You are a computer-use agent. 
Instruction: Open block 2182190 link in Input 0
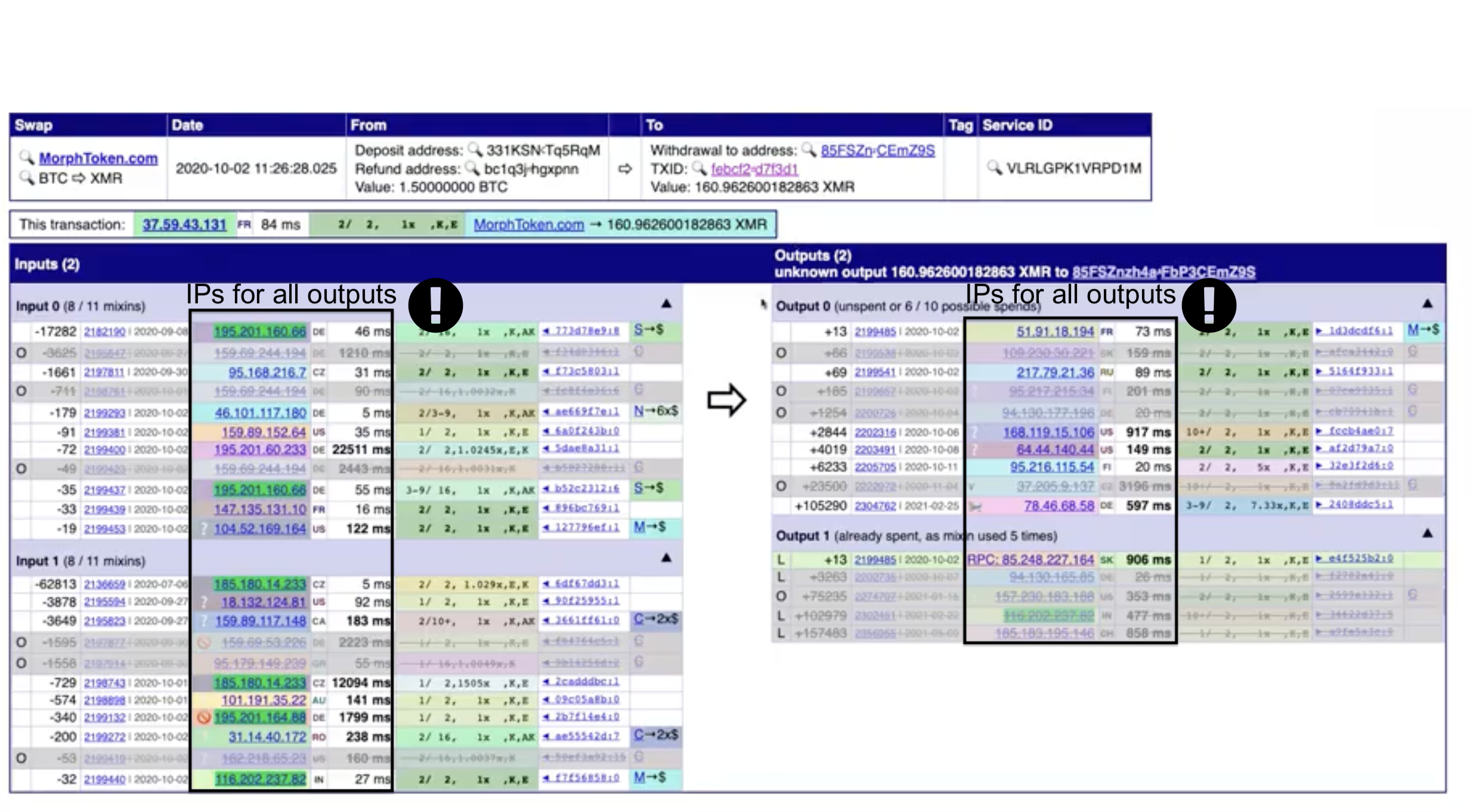point(104,331)
